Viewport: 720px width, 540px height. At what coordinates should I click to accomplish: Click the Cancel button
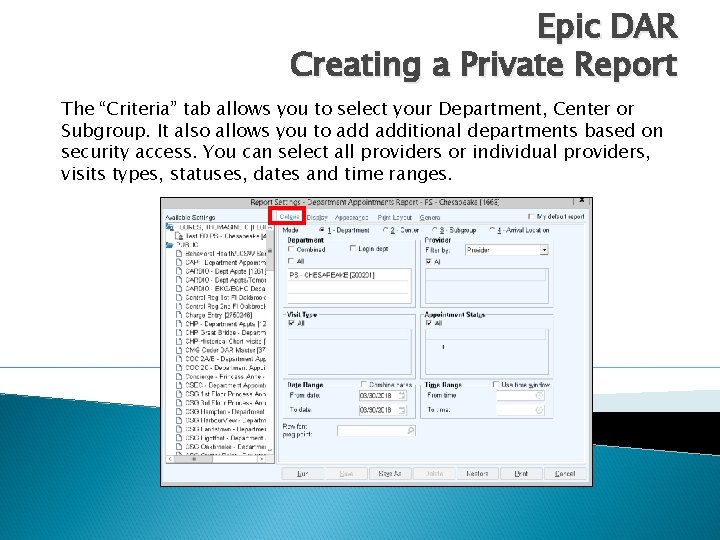point(565,473)
